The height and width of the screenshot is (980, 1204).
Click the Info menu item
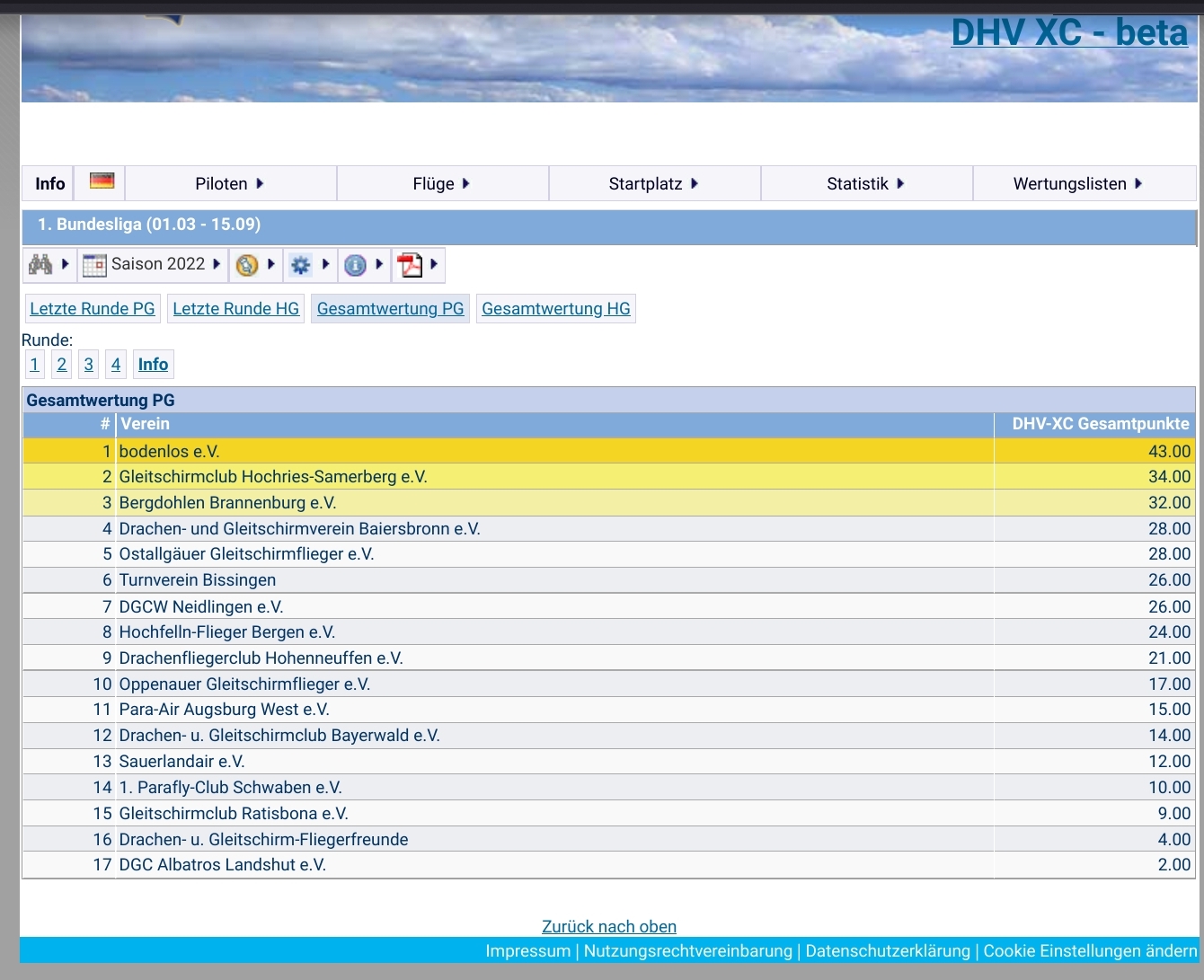pos(49,183)
